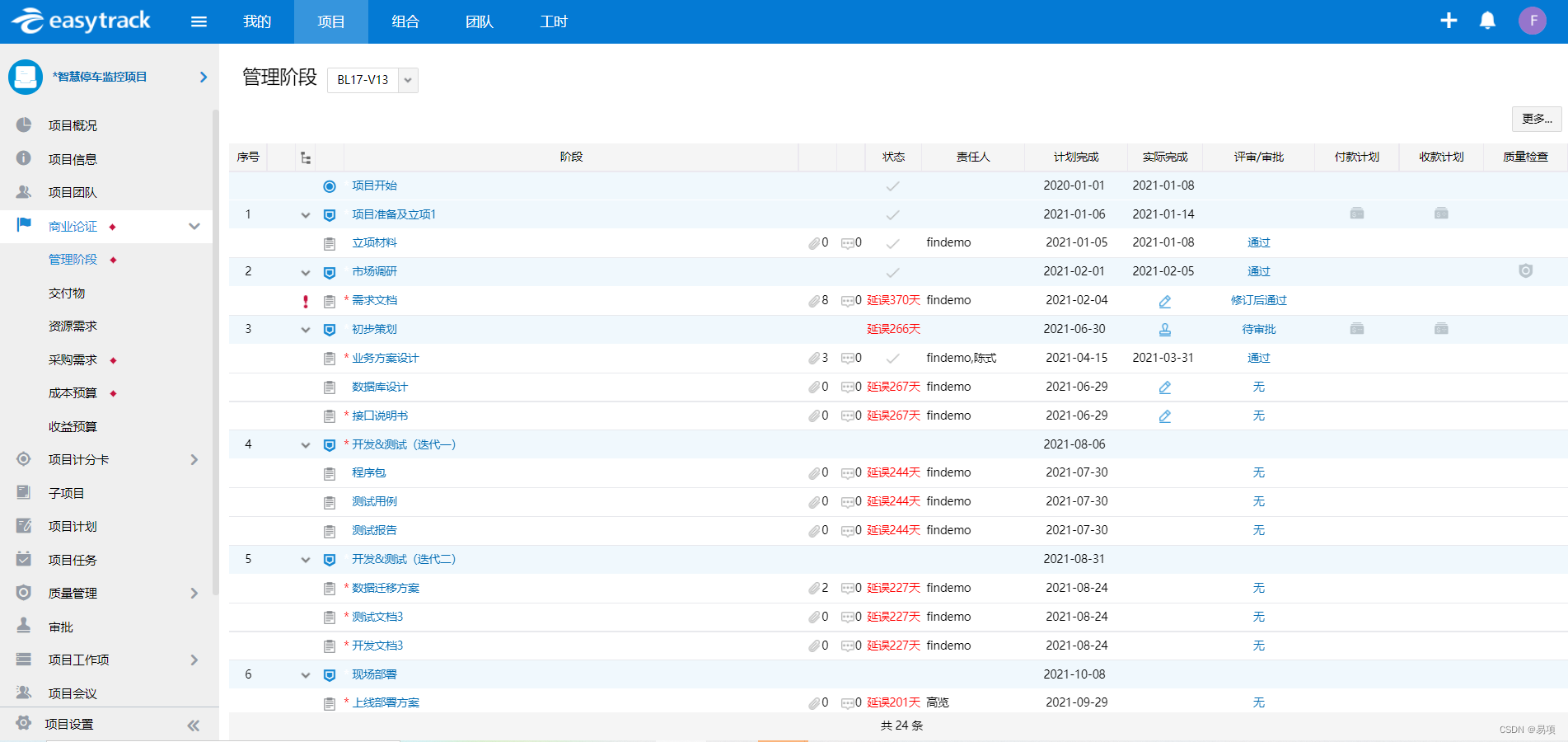Switch to the 团队 top tab

480,21
